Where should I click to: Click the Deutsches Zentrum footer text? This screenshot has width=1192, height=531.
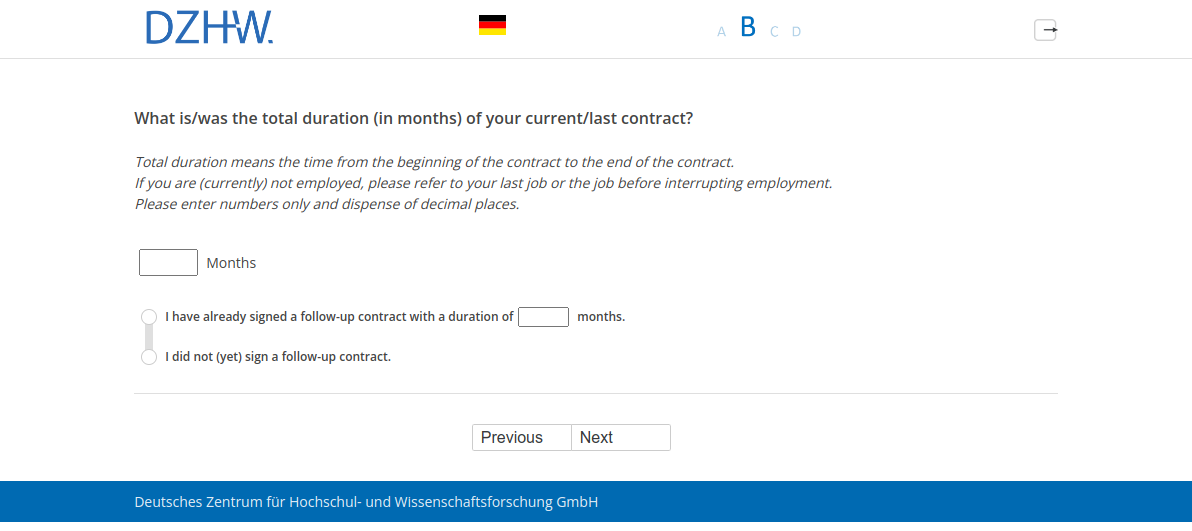coord(366,502)
